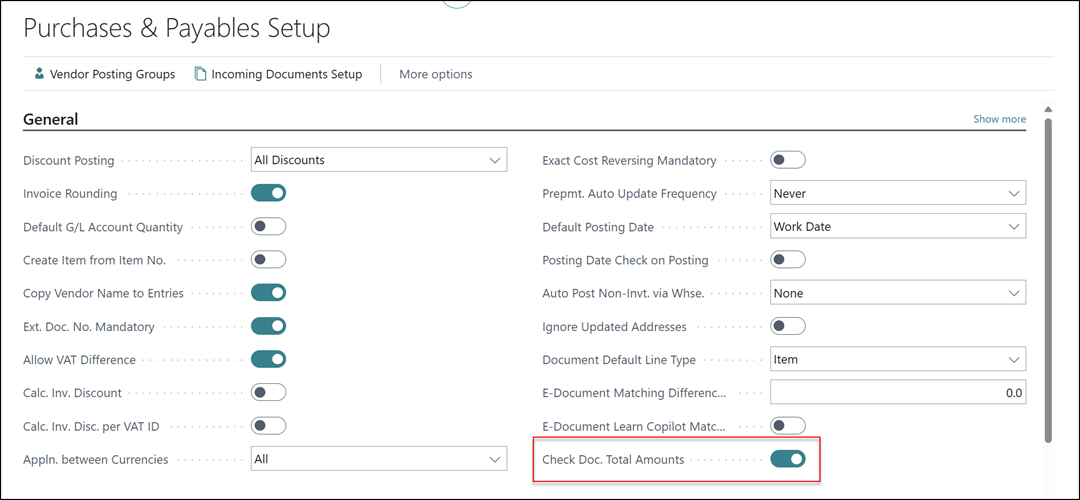Turn off Check Doc. Total Amounts
Screen dimensions: 1080x500
pyautogui.click(x=788, y=459)
